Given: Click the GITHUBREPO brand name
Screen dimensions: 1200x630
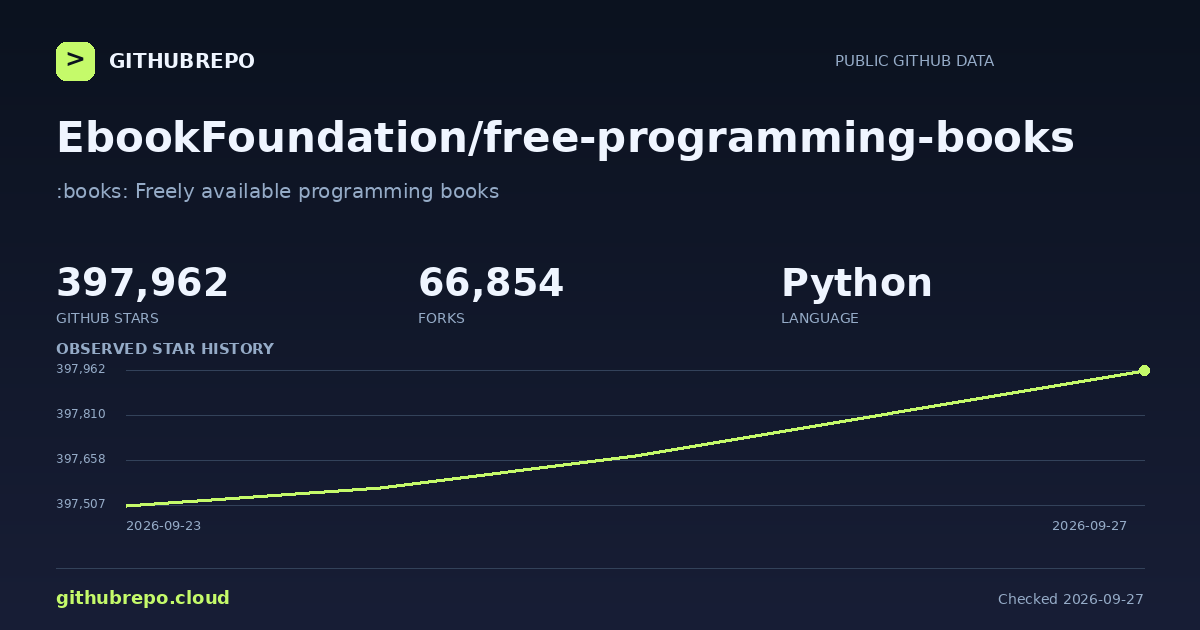Looking at the screenshot, I should (x=182, y=62).
